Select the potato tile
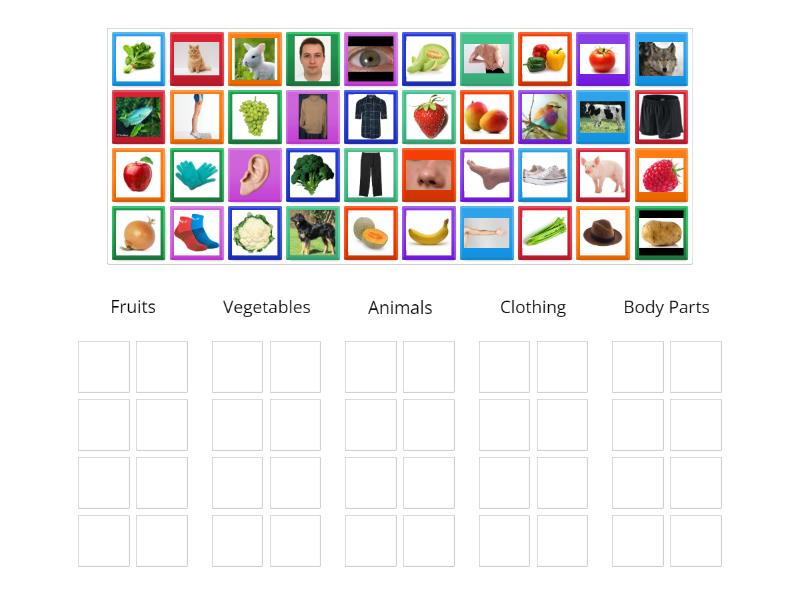The width and height of the screenshot is (800, 600). pos(661,233)
